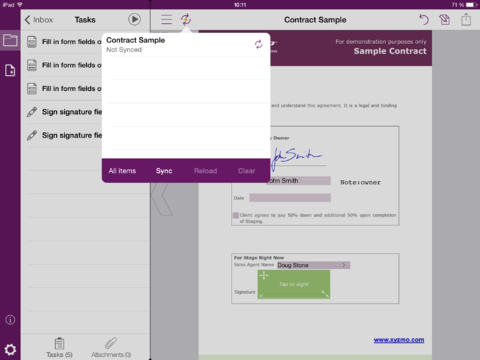
Task: Tap the Wi-Fi status icon
Action: (x=20, y=4)
